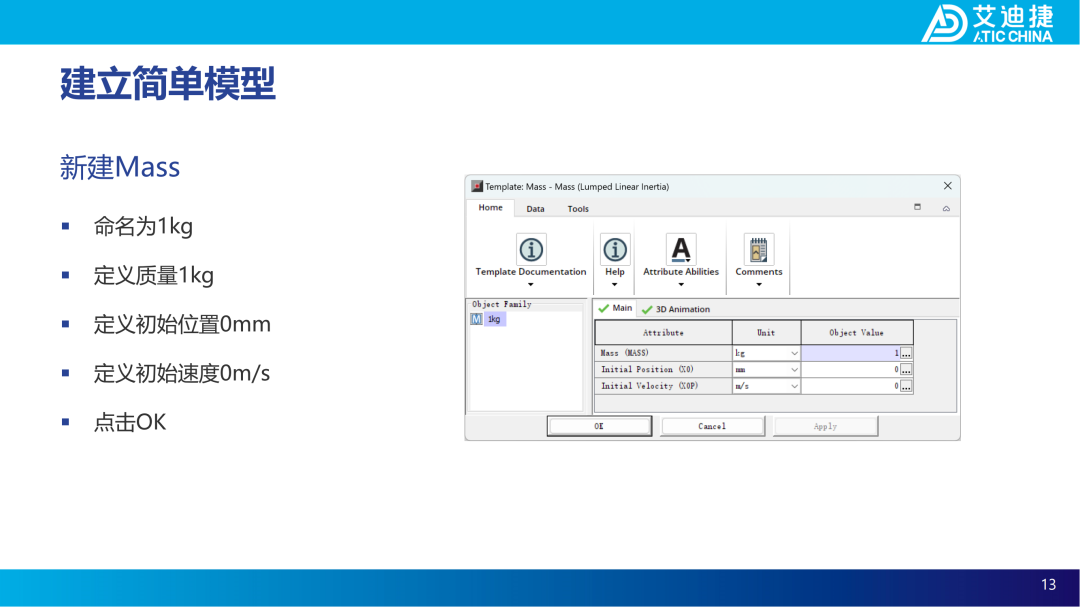Switch to the Tools ribbon tab

pos(578,209)
